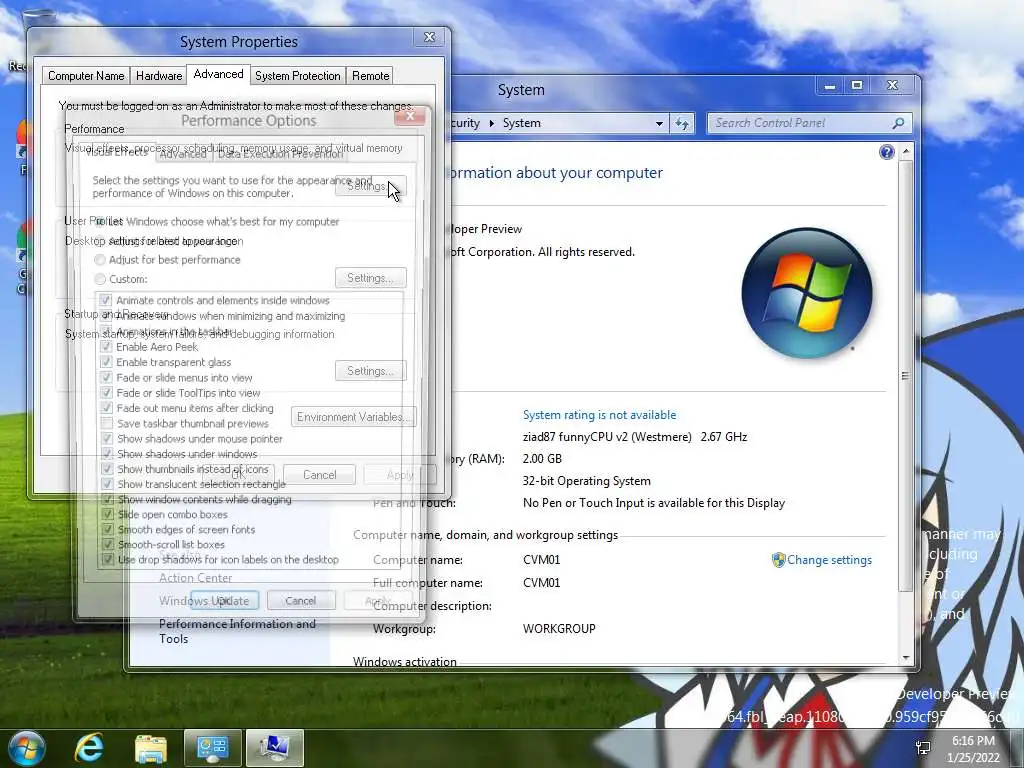Open the Hardware tab

tap(159, 76)
